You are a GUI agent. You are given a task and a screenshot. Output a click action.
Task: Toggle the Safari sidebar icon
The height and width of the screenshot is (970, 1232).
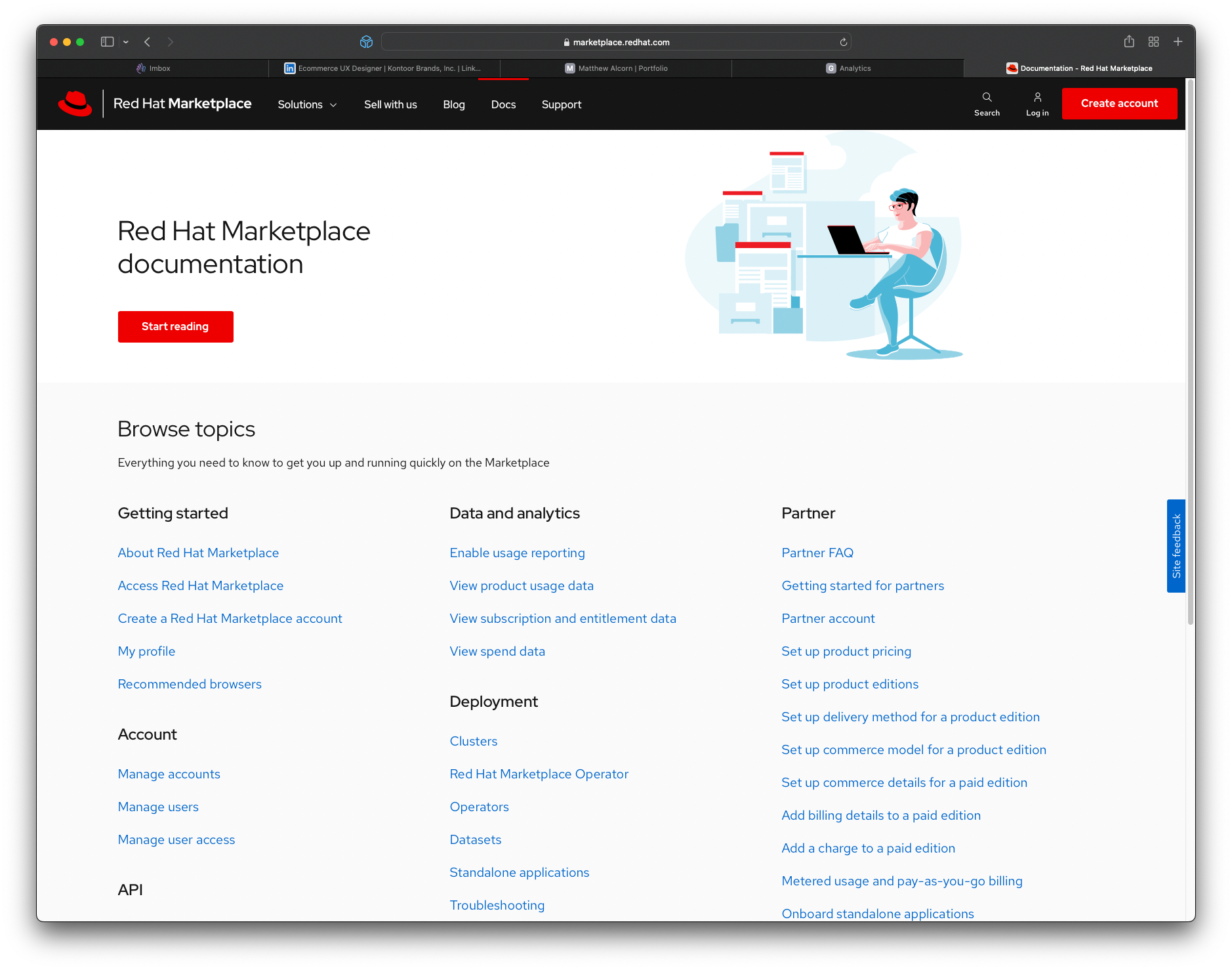point(107,42)
